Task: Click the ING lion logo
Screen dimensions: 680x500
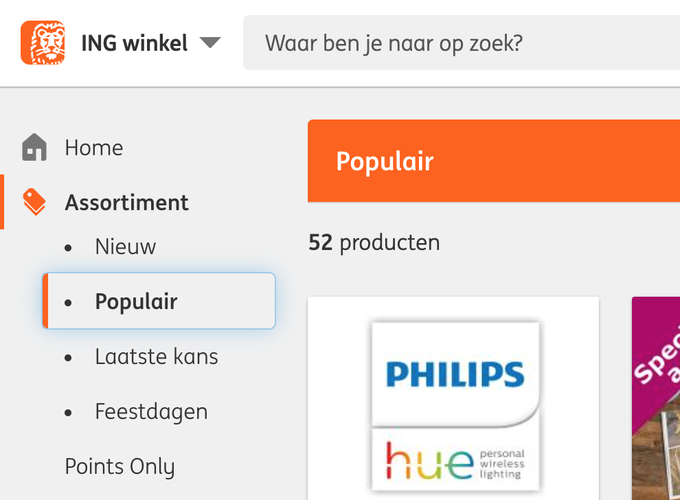Action: 42,43
